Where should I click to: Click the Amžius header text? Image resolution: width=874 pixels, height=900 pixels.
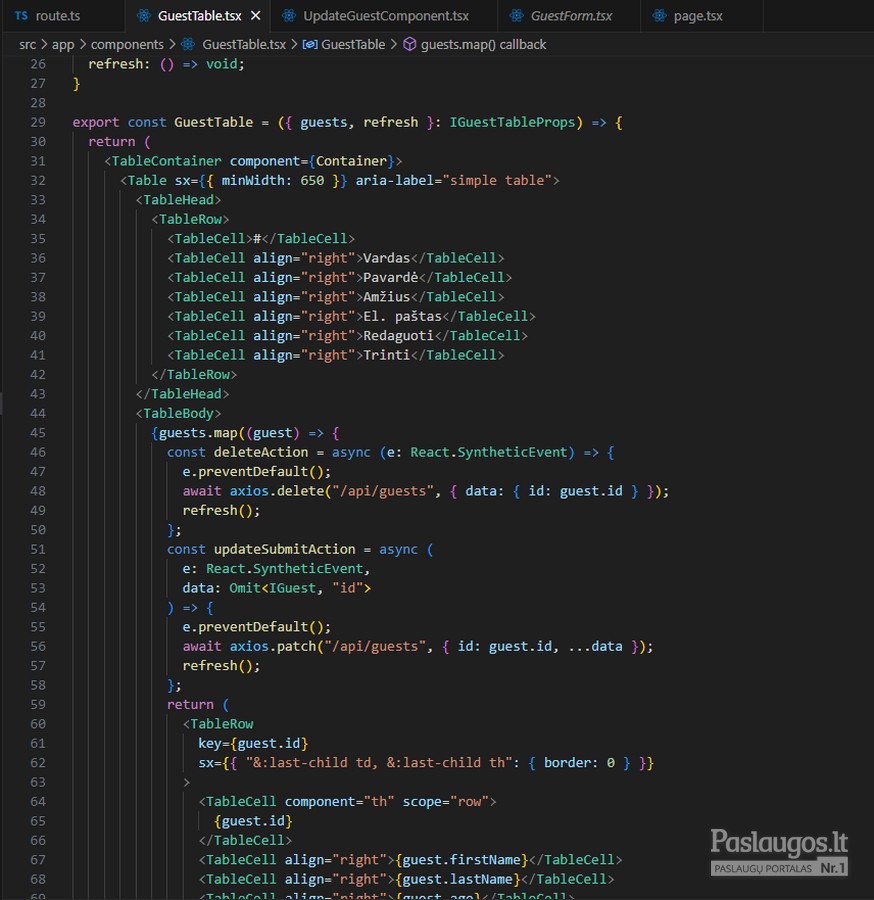click(x=387, y=297)
